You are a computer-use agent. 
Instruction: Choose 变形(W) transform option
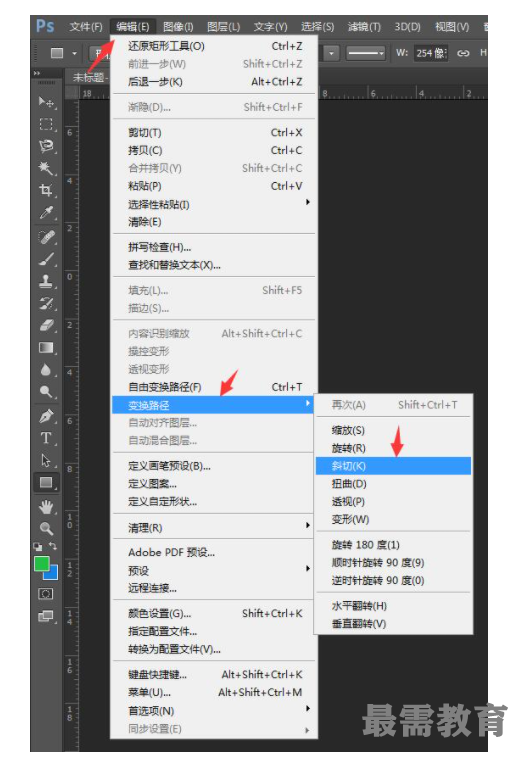tap(393, 520)
